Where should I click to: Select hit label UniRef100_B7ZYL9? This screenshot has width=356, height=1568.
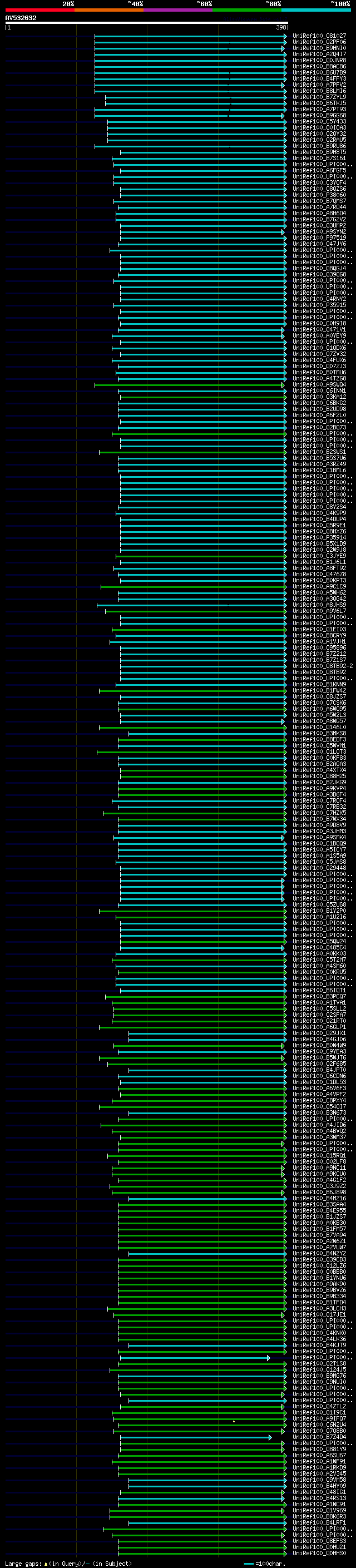click(x=319, y=97)
